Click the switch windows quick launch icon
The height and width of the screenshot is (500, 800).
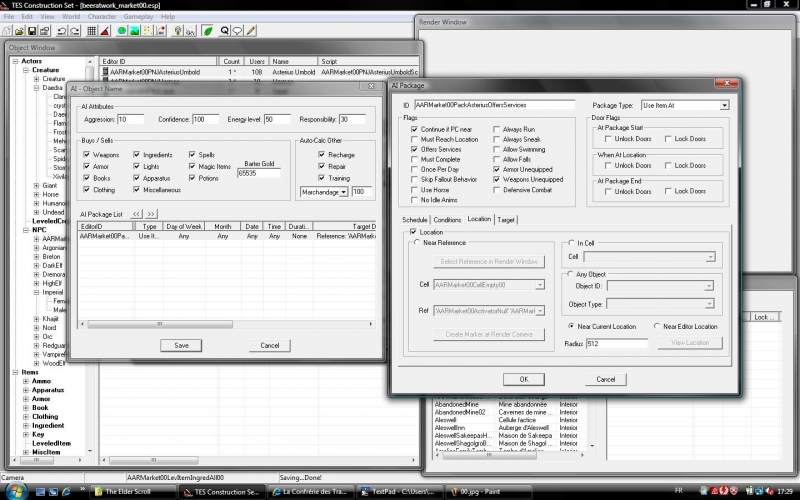tap(53, 492)
